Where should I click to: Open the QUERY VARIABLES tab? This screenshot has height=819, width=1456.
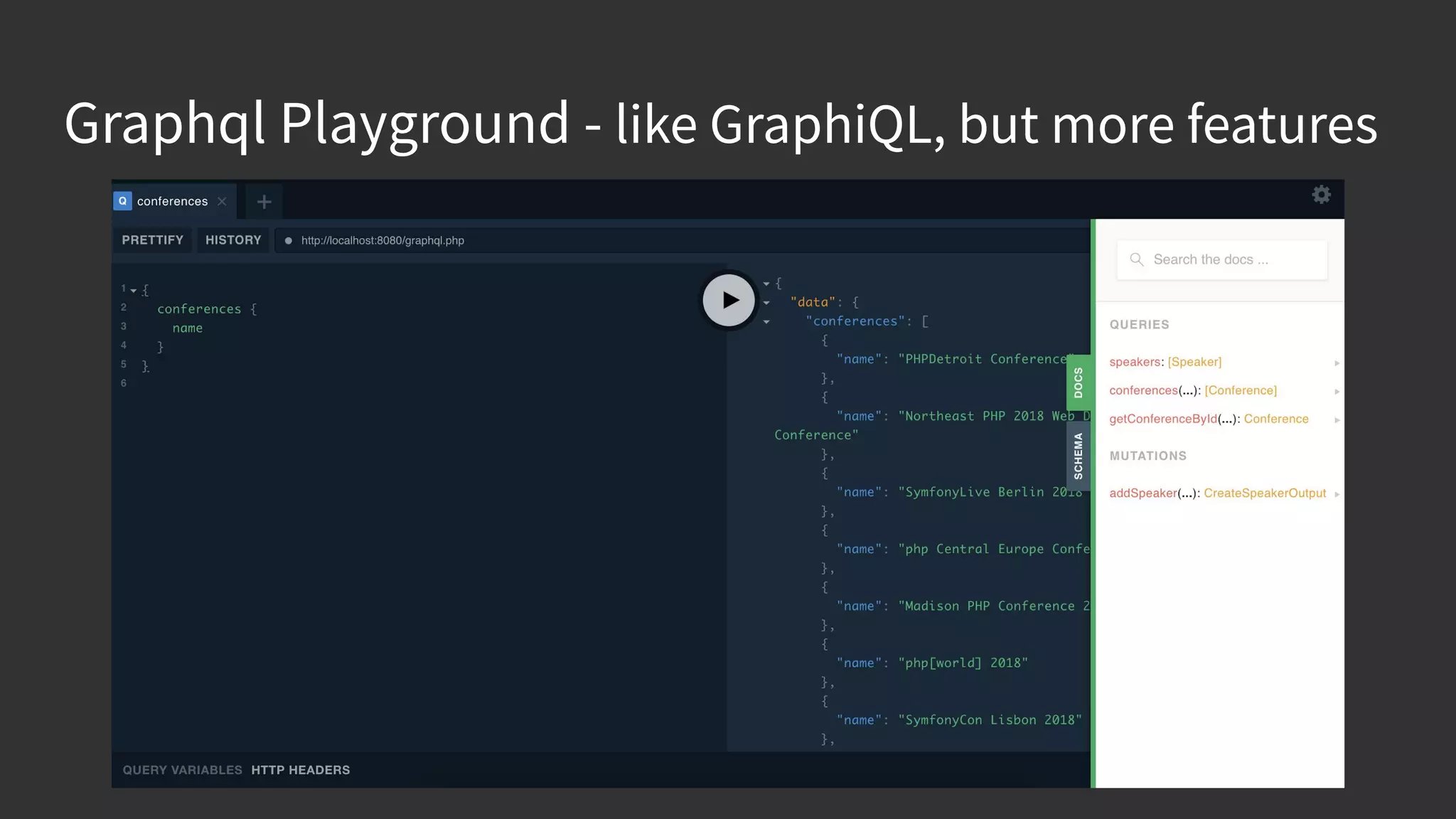coord(182,770)
